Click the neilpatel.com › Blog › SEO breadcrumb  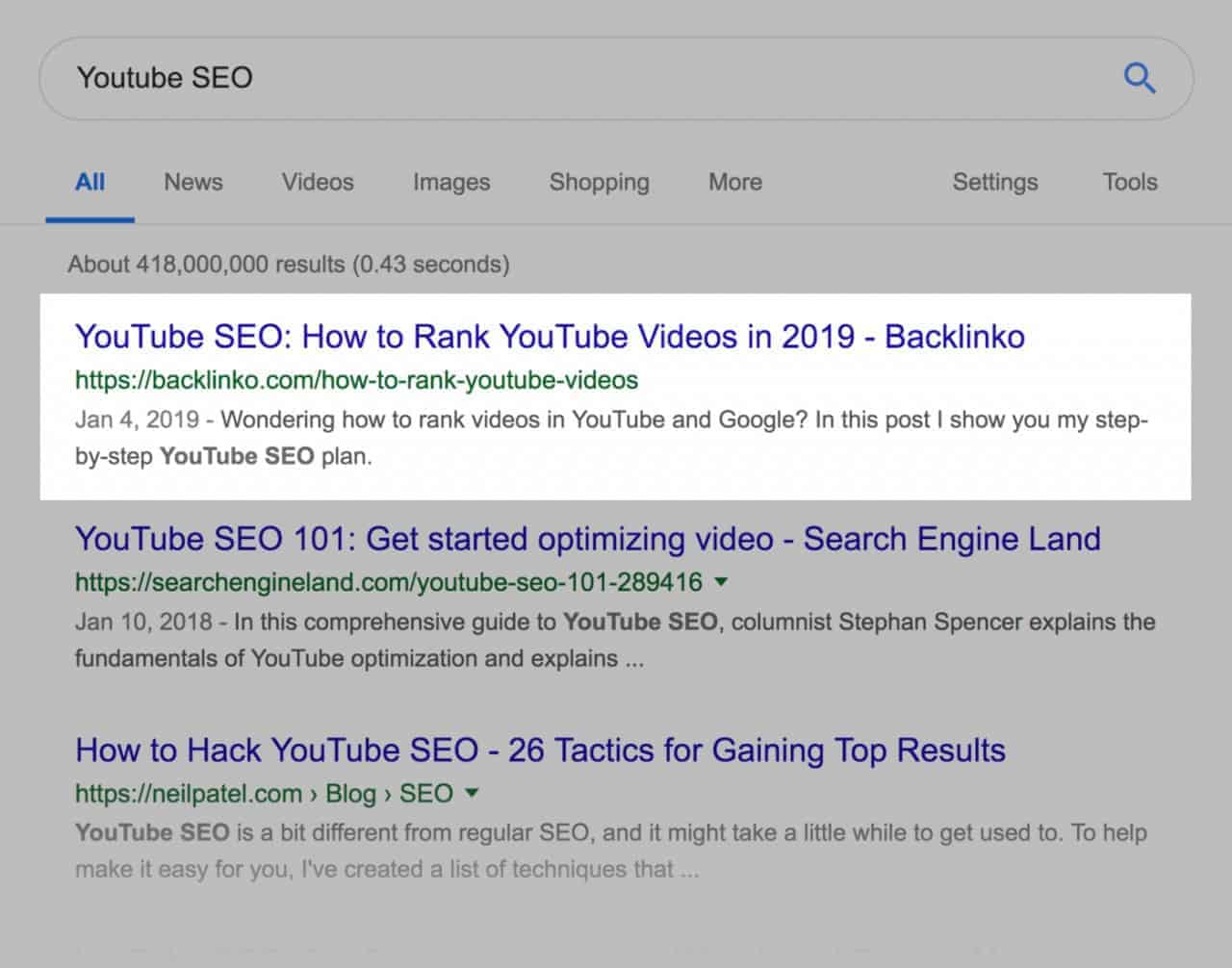point(264,794)
